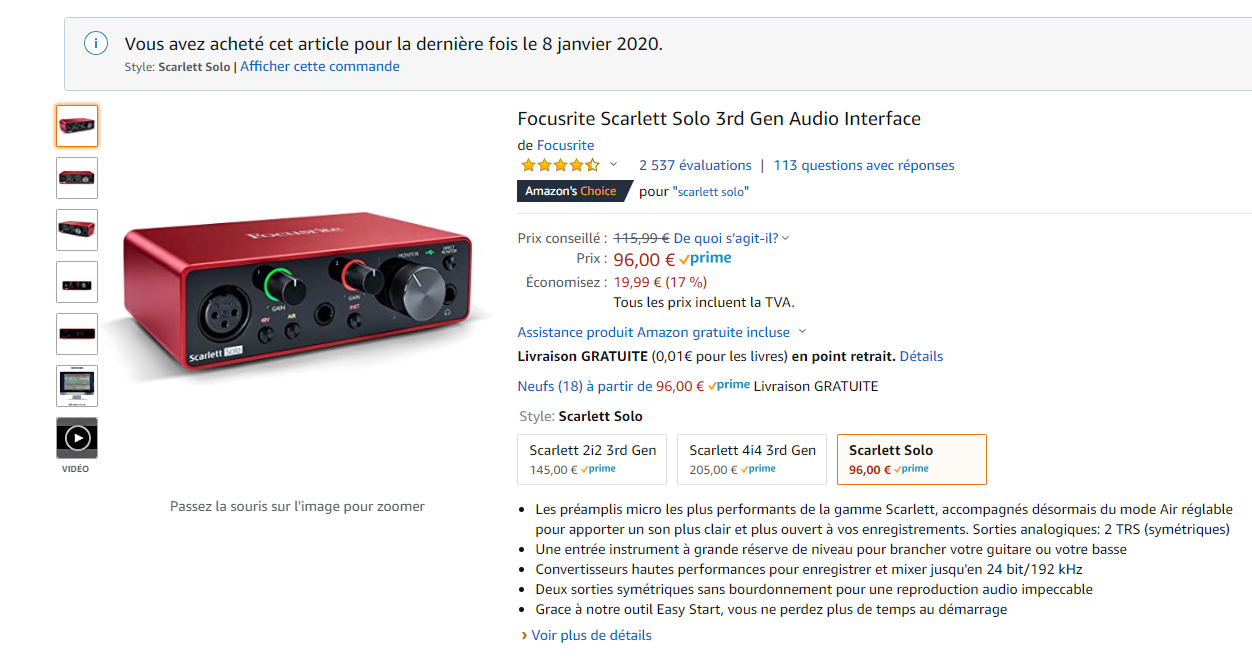Expand the star ratings dropdown chevron
Viewport: 1252px width, 662px height.
[613, 165]
